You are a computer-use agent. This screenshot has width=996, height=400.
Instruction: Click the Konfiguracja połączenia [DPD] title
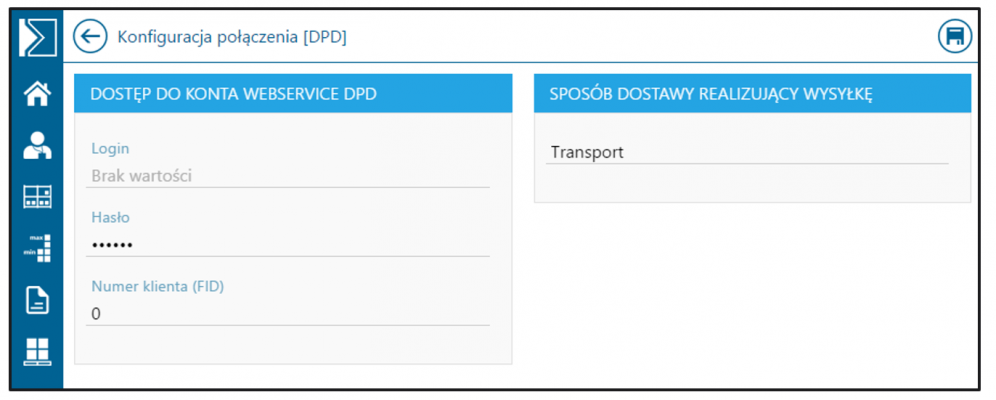(232, 37)
